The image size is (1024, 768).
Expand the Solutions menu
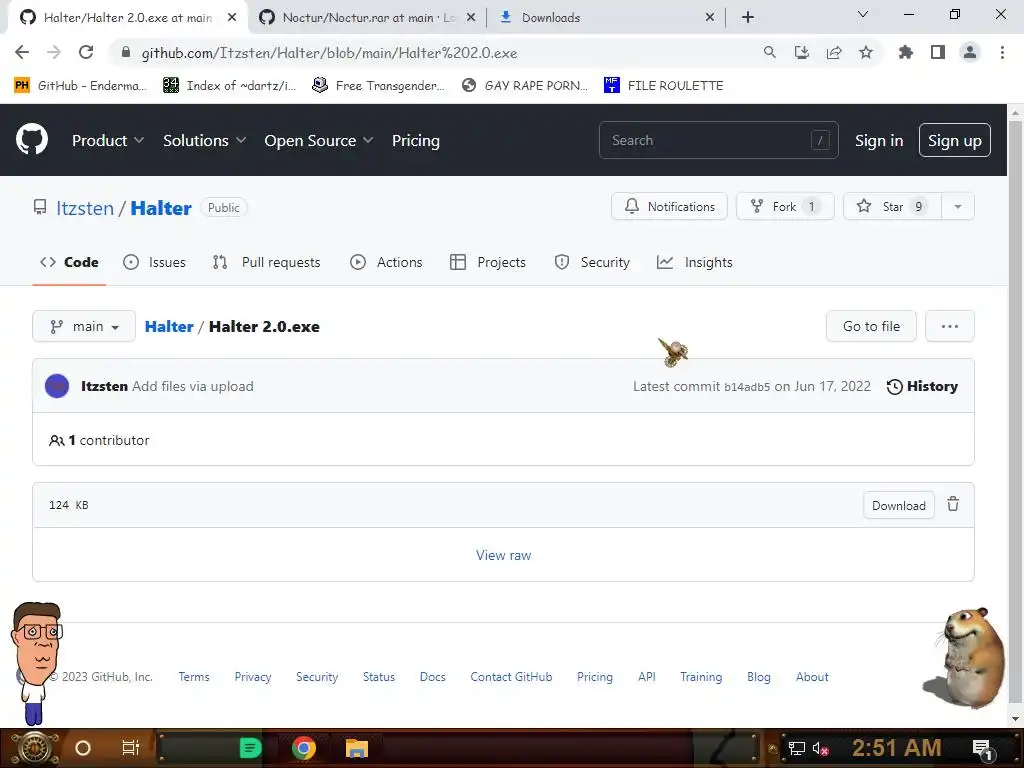pyautogui.click(x=204, y=140)
